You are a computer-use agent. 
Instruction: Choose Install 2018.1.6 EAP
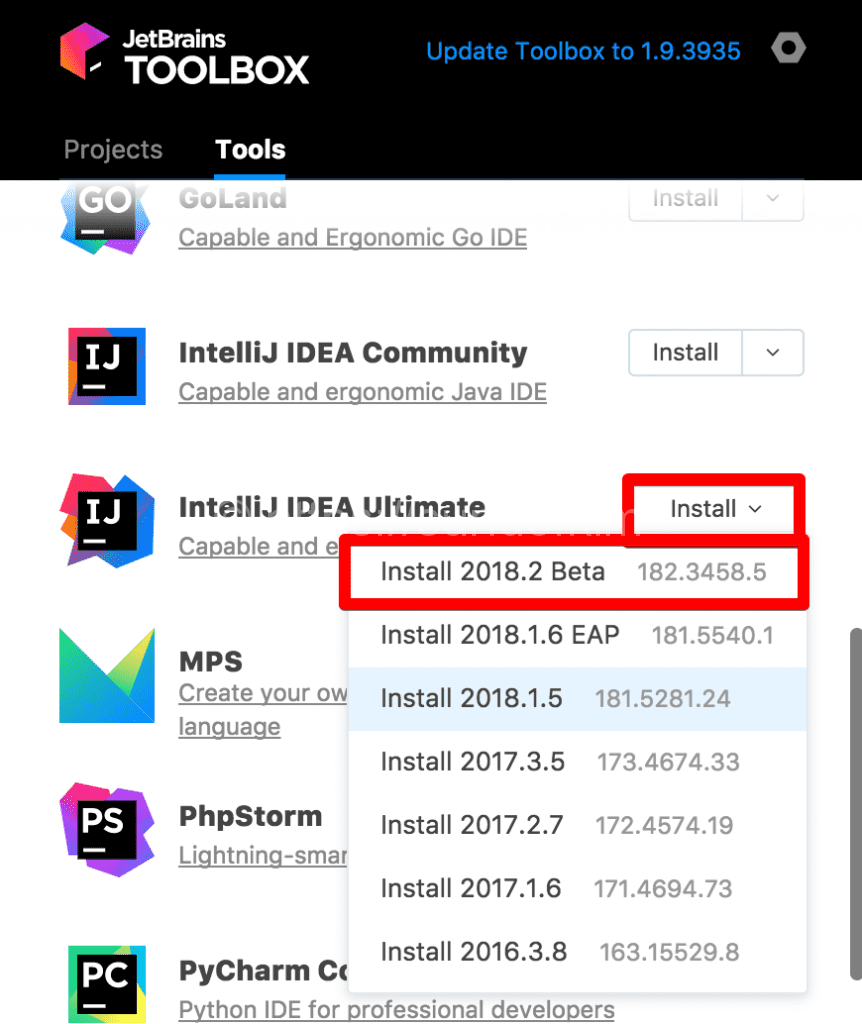pos(577,635)
